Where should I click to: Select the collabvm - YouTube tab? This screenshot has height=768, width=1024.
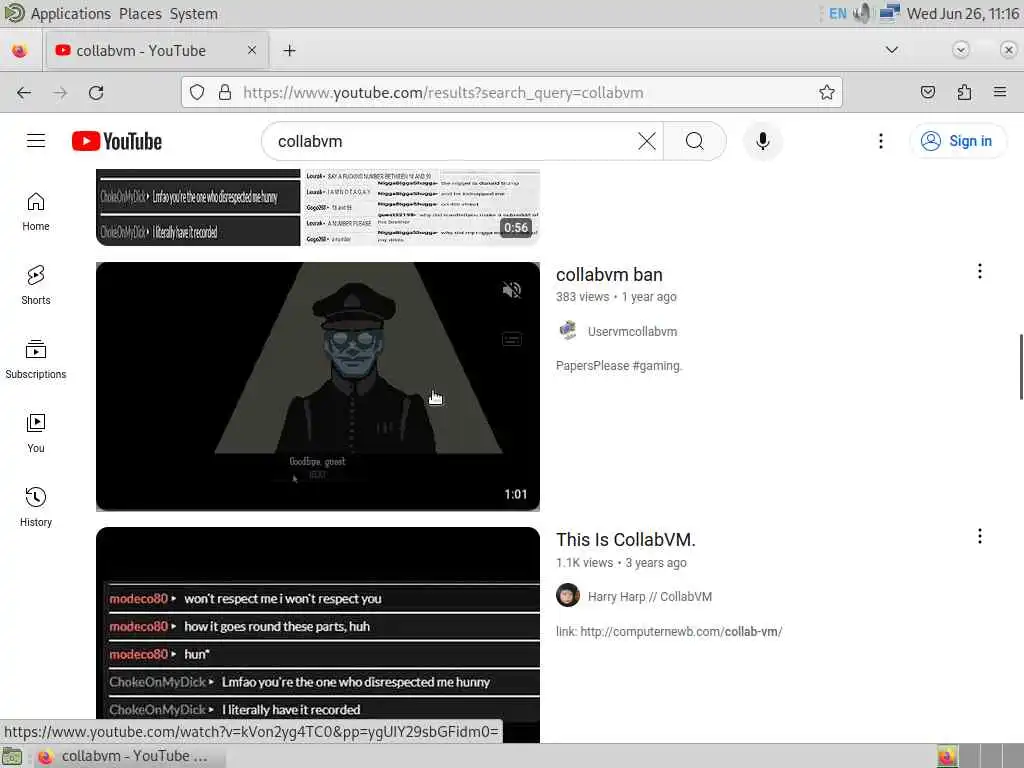157,50
